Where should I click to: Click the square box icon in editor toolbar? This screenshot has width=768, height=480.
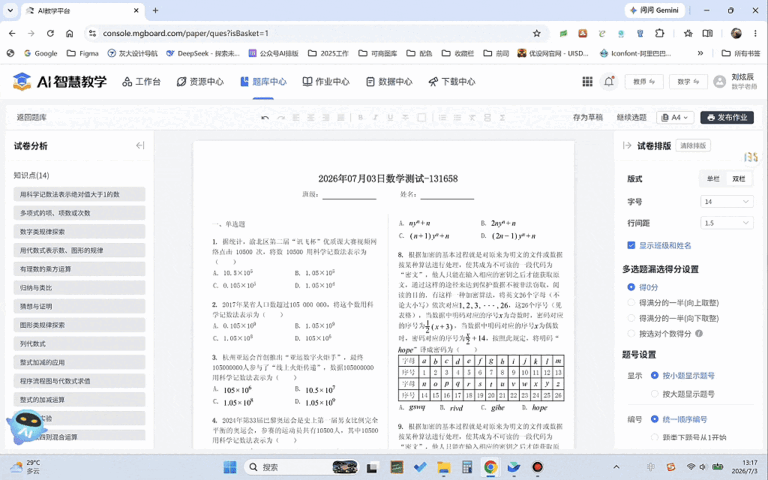pos(421,118)
